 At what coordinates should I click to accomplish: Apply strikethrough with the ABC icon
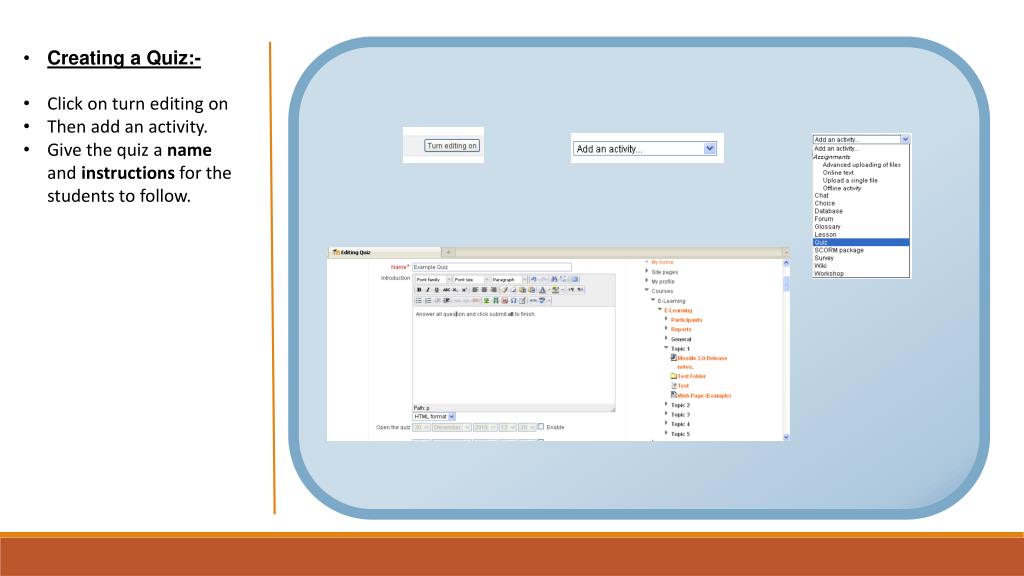click(446, 290)
